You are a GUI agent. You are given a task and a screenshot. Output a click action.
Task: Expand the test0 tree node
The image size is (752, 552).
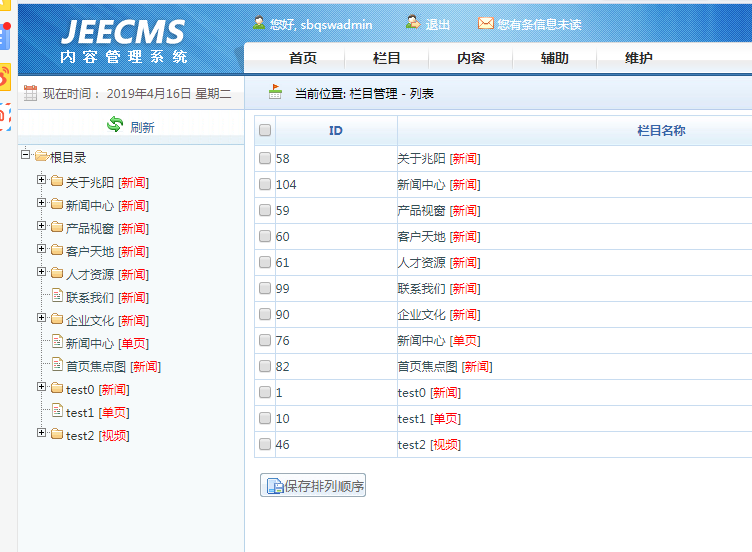tap(41, 387)
